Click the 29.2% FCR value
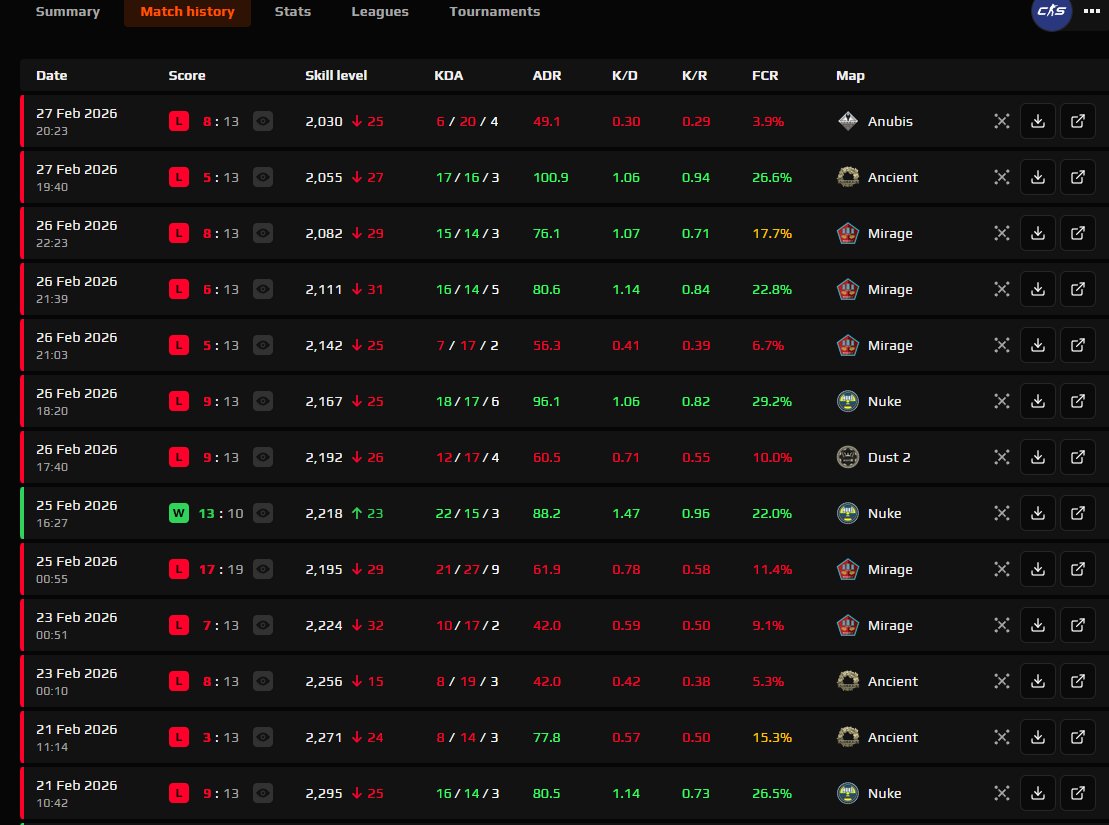 pyautogui.click(x=772, y=401)
